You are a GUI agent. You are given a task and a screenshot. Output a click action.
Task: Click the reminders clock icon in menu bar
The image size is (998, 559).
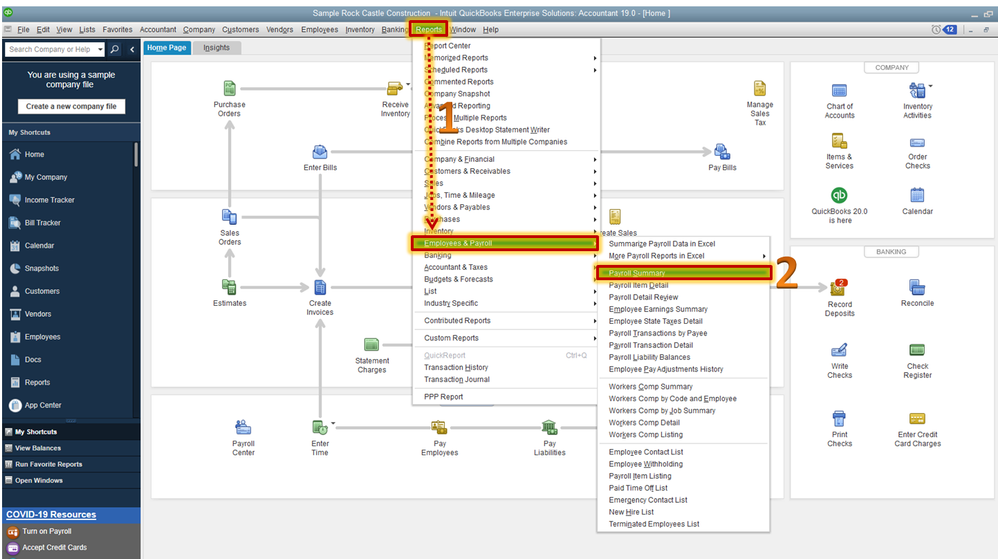pyautogui.click(x=936, y=29)
